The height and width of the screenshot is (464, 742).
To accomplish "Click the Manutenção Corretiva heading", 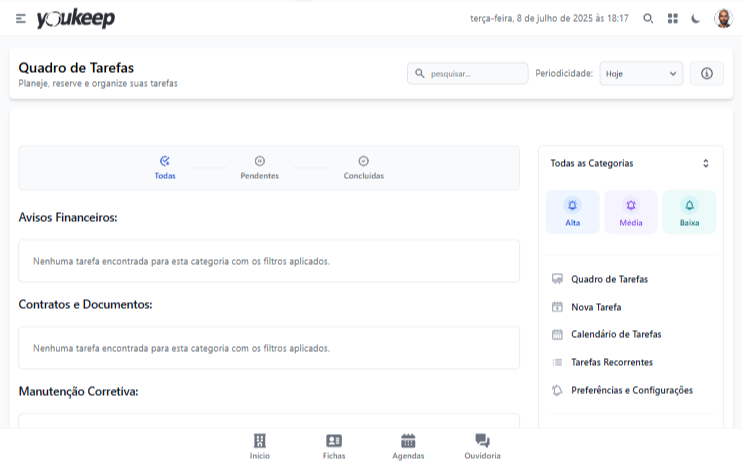I will point(78,392).
